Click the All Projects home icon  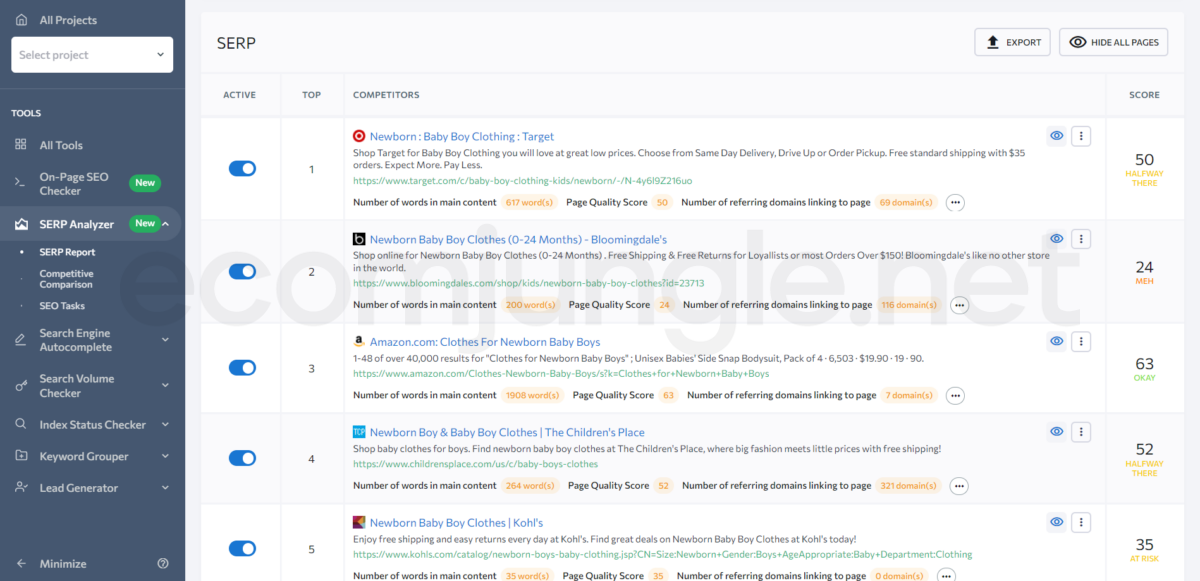click(x=21, y=20)
